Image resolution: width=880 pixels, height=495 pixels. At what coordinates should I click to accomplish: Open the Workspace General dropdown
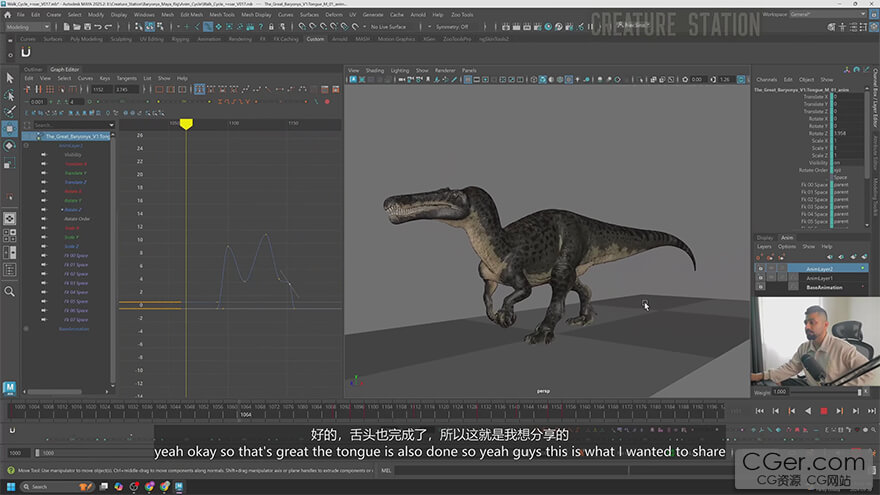coord(827,15)
